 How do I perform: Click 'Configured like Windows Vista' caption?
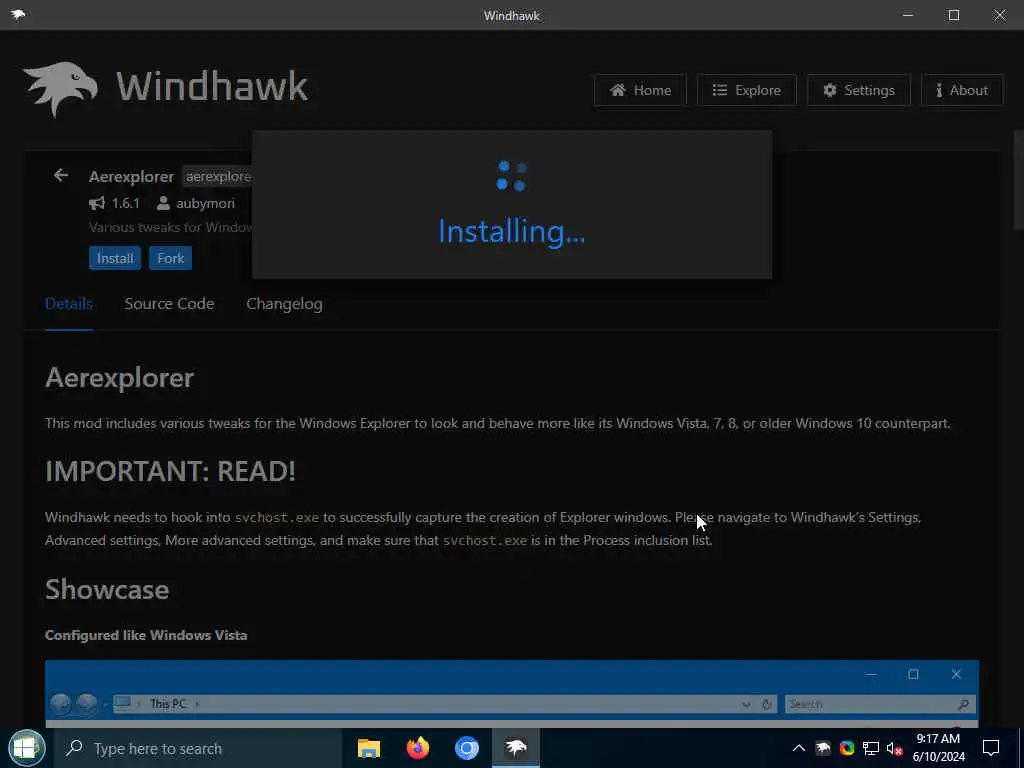(x=146, y=635)
